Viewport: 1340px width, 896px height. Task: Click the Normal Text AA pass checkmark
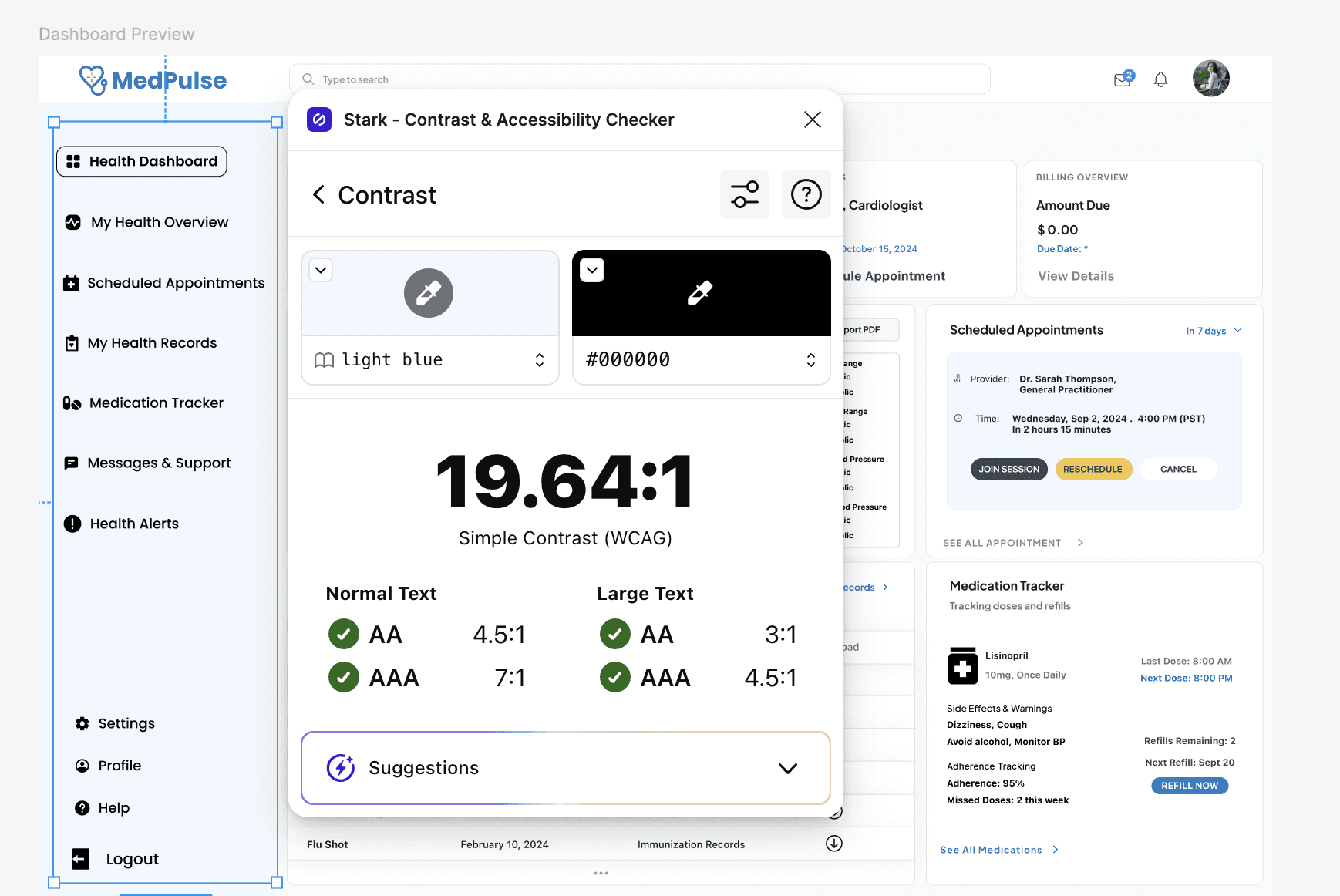click(x=344, y=635)
